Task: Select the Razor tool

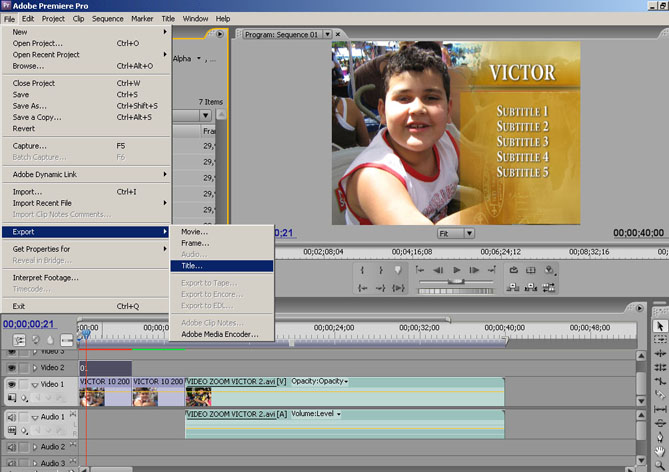Action: tap(660, 396)
